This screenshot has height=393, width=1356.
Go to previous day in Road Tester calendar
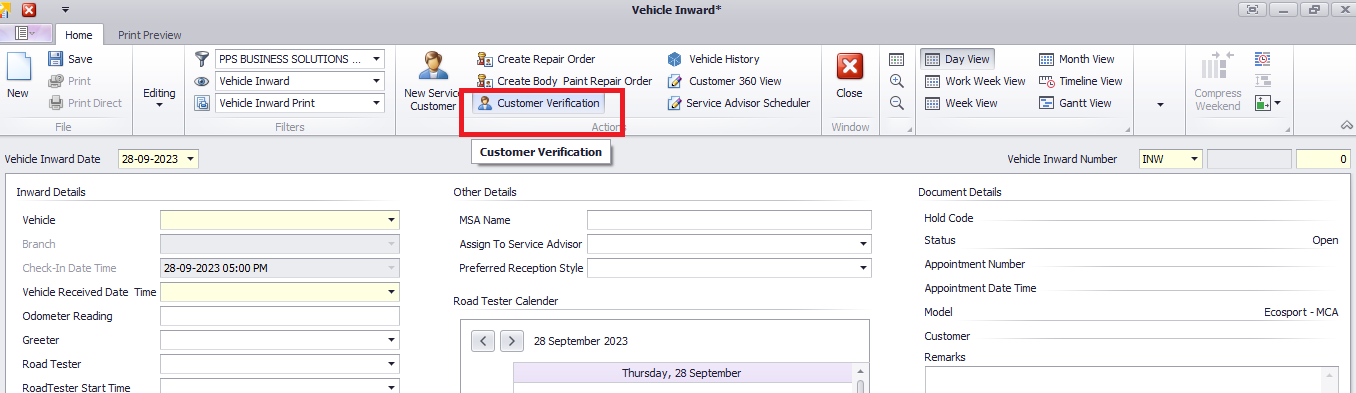tap(483, 341)
